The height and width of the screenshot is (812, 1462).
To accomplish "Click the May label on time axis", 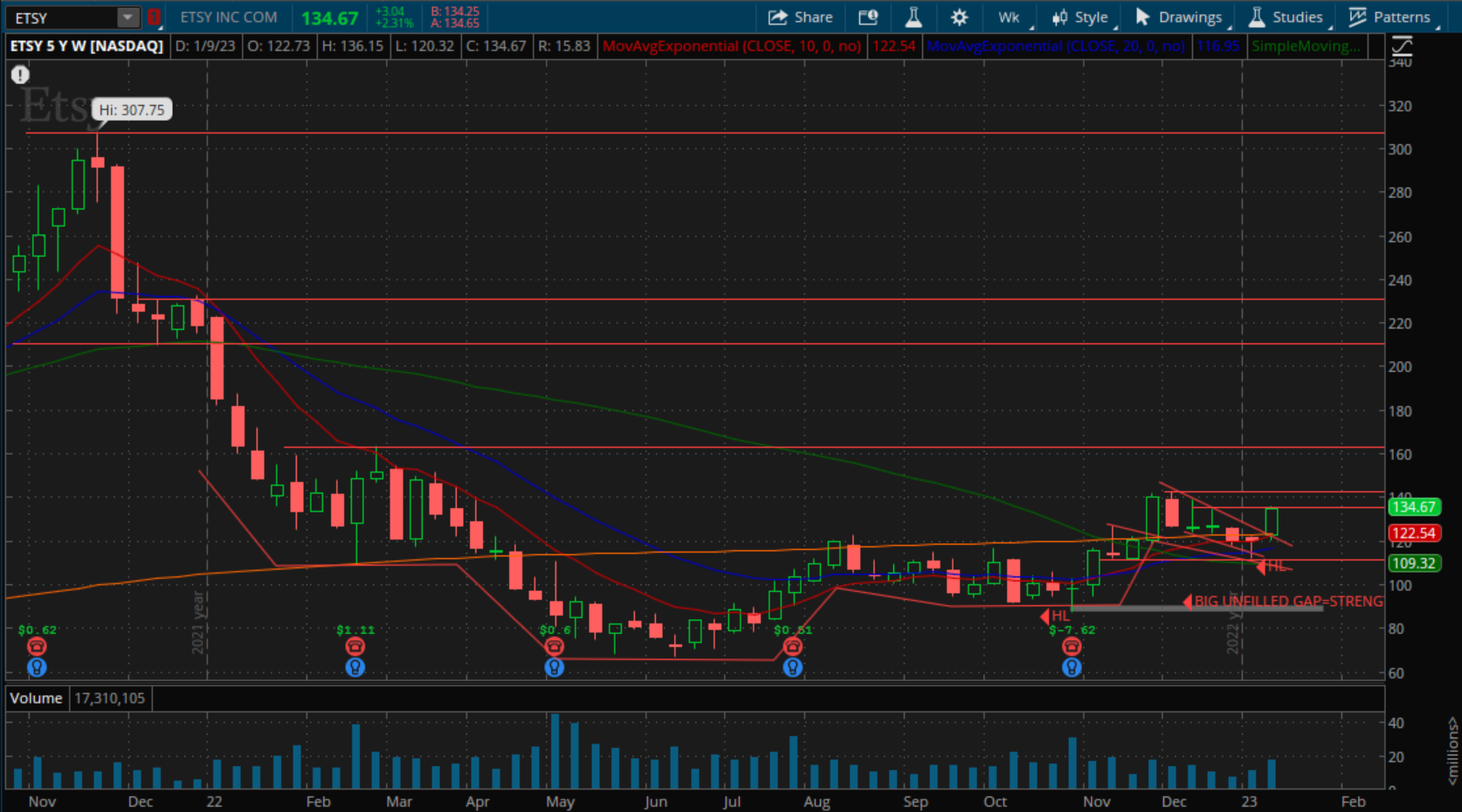I will click(560, 802).
